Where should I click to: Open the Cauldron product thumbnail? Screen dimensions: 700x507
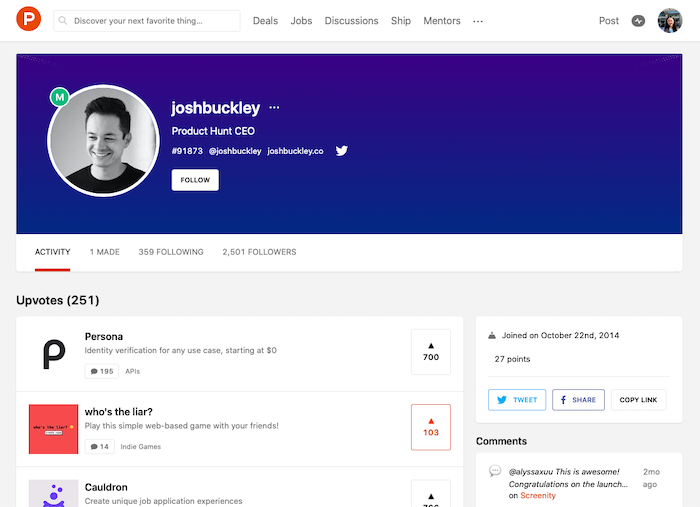click(x=54, y=493)
